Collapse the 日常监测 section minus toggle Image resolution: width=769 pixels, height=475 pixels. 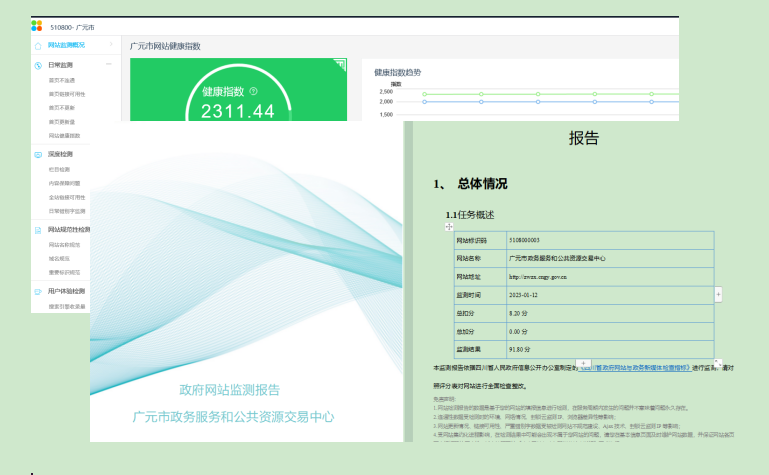108,64
